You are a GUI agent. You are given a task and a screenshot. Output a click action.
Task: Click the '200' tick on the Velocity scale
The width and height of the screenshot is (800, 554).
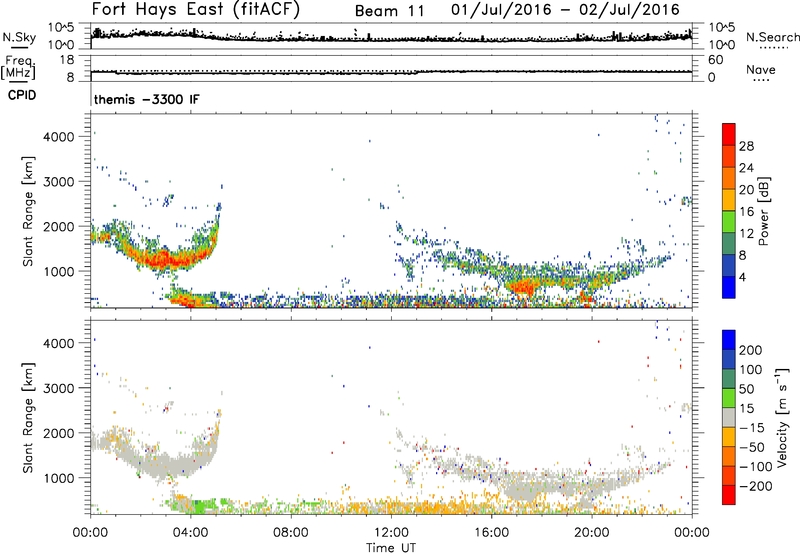751,350
